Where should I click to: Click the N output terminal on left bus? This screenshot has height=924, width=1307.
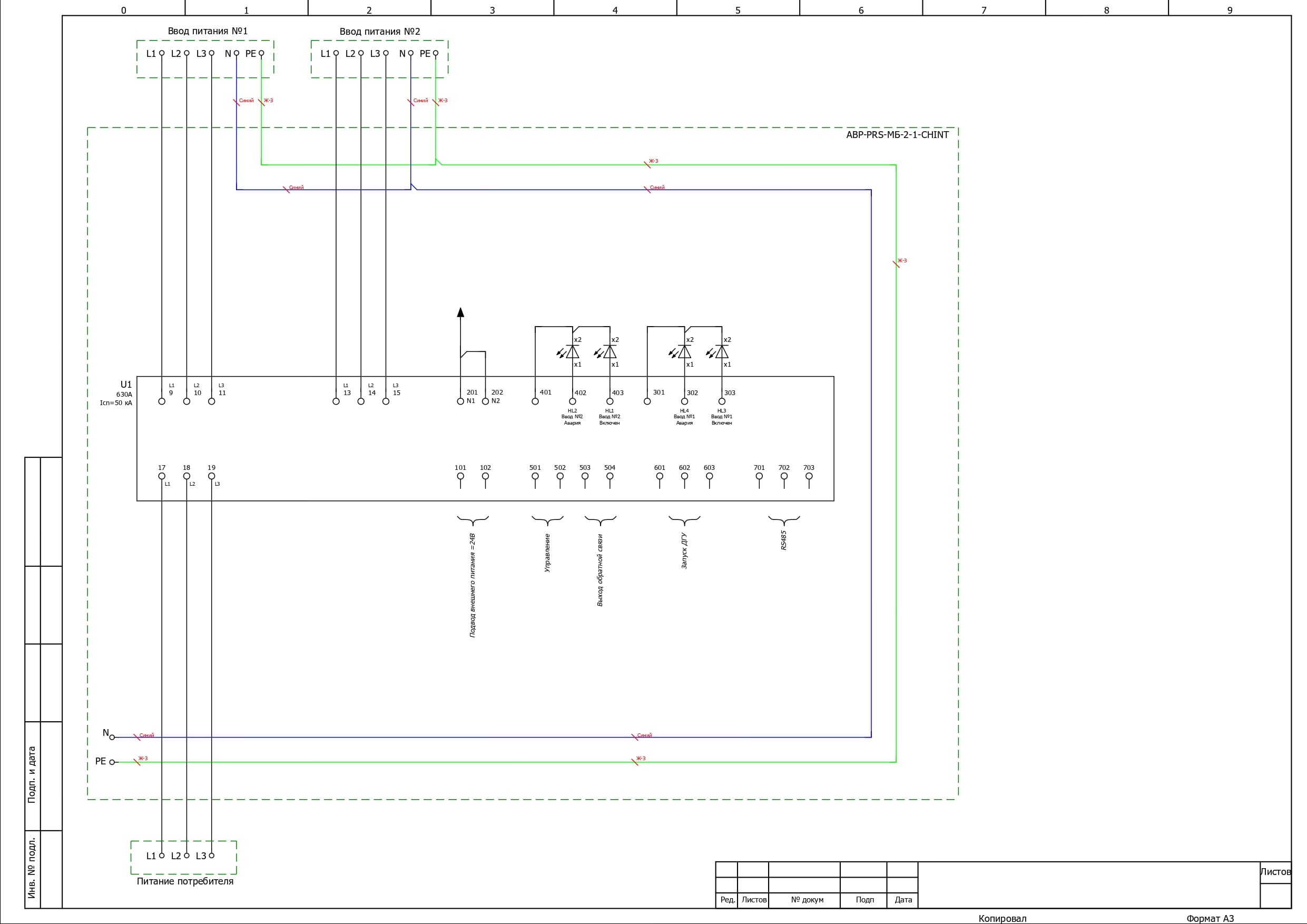pos(112,738)
